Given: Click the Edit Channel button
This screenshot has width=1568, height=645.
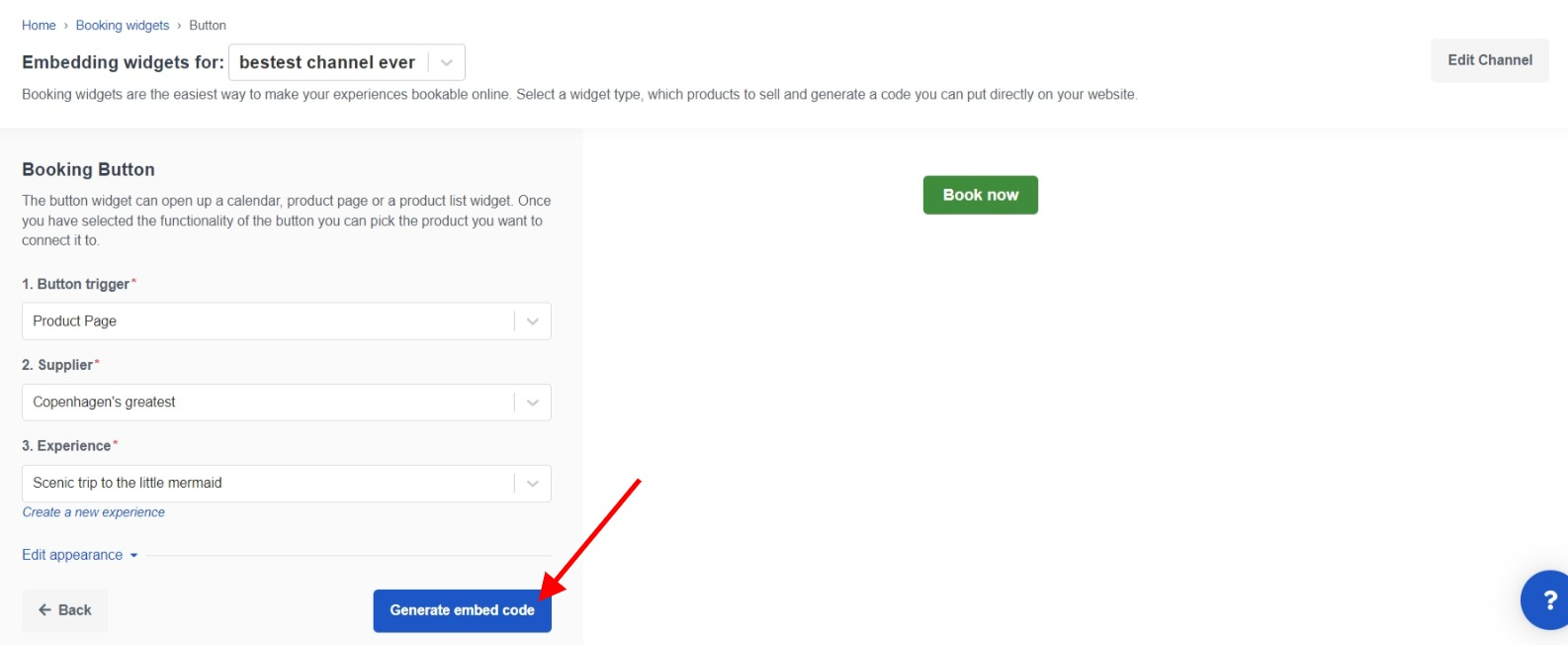Looking at the screenshot, I should coord(1489,59).
